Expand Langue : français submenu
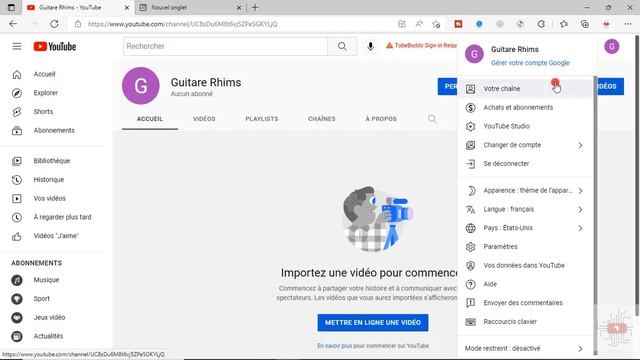The width and height of the screenshot is (640, 360). [x=525, y=209]
